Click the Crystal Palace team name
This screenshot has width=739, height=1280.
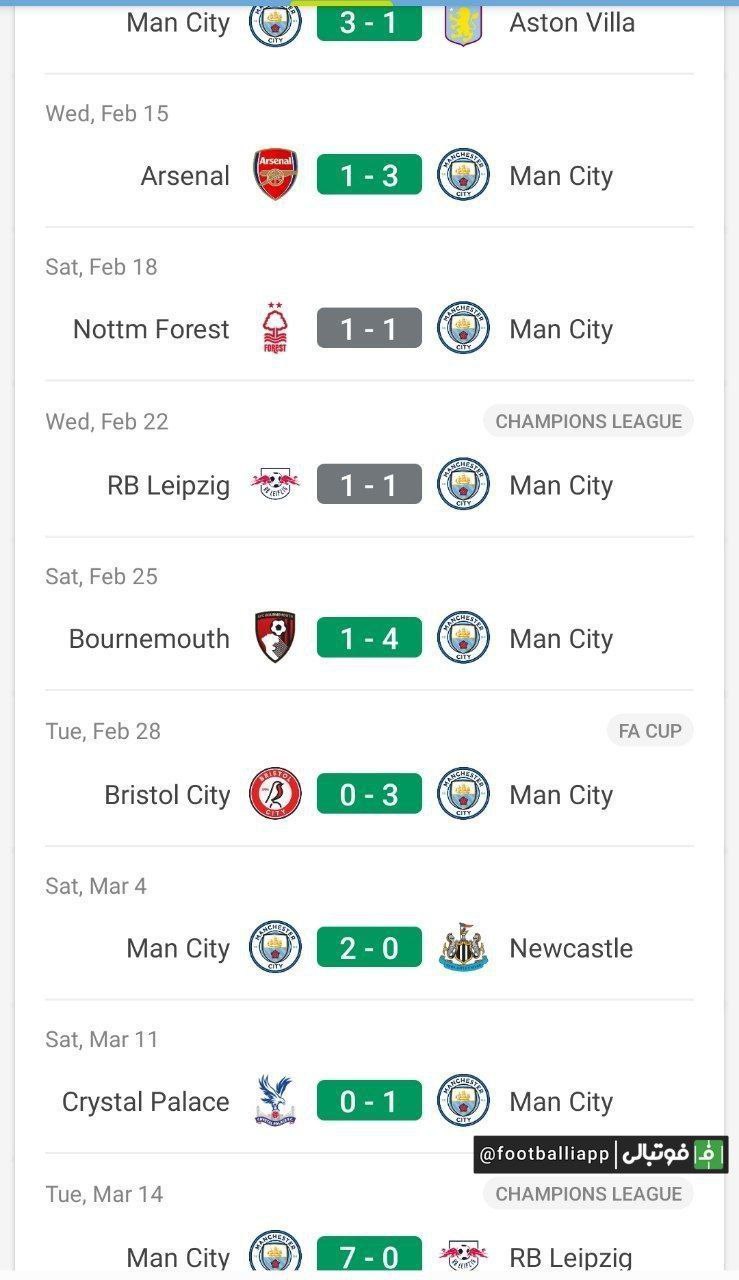[146, 1102]
